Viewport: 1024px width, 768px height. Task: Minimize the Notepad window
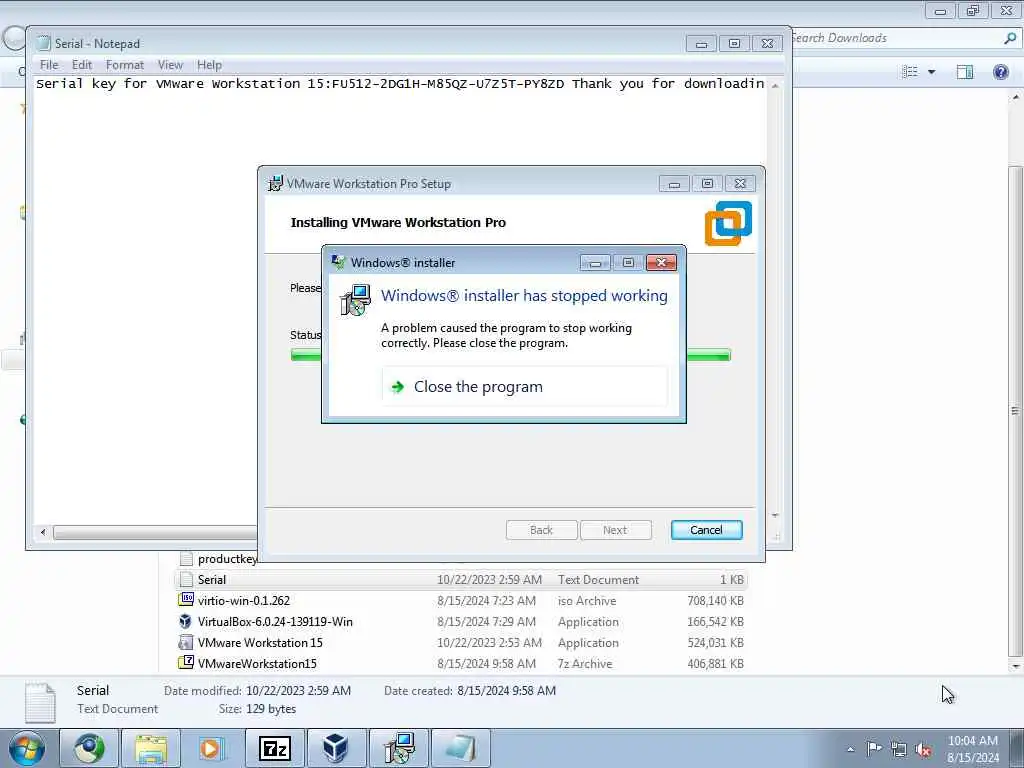(x=701, y=44)
